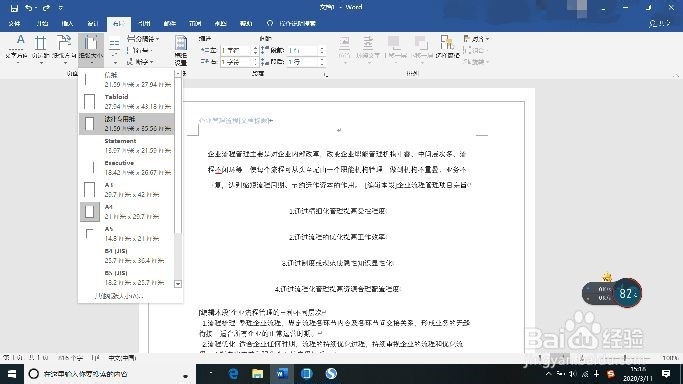Screen dimensions: 683x384
Task: Choose B4 (JIS) paper size
Action: tap(127, 256)
